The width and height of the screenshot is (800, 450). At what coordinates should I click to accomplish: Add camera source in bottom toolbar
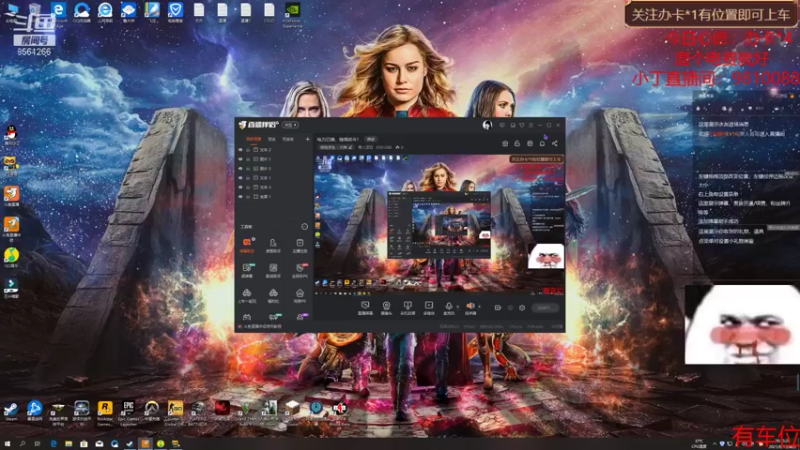point(386,307)
